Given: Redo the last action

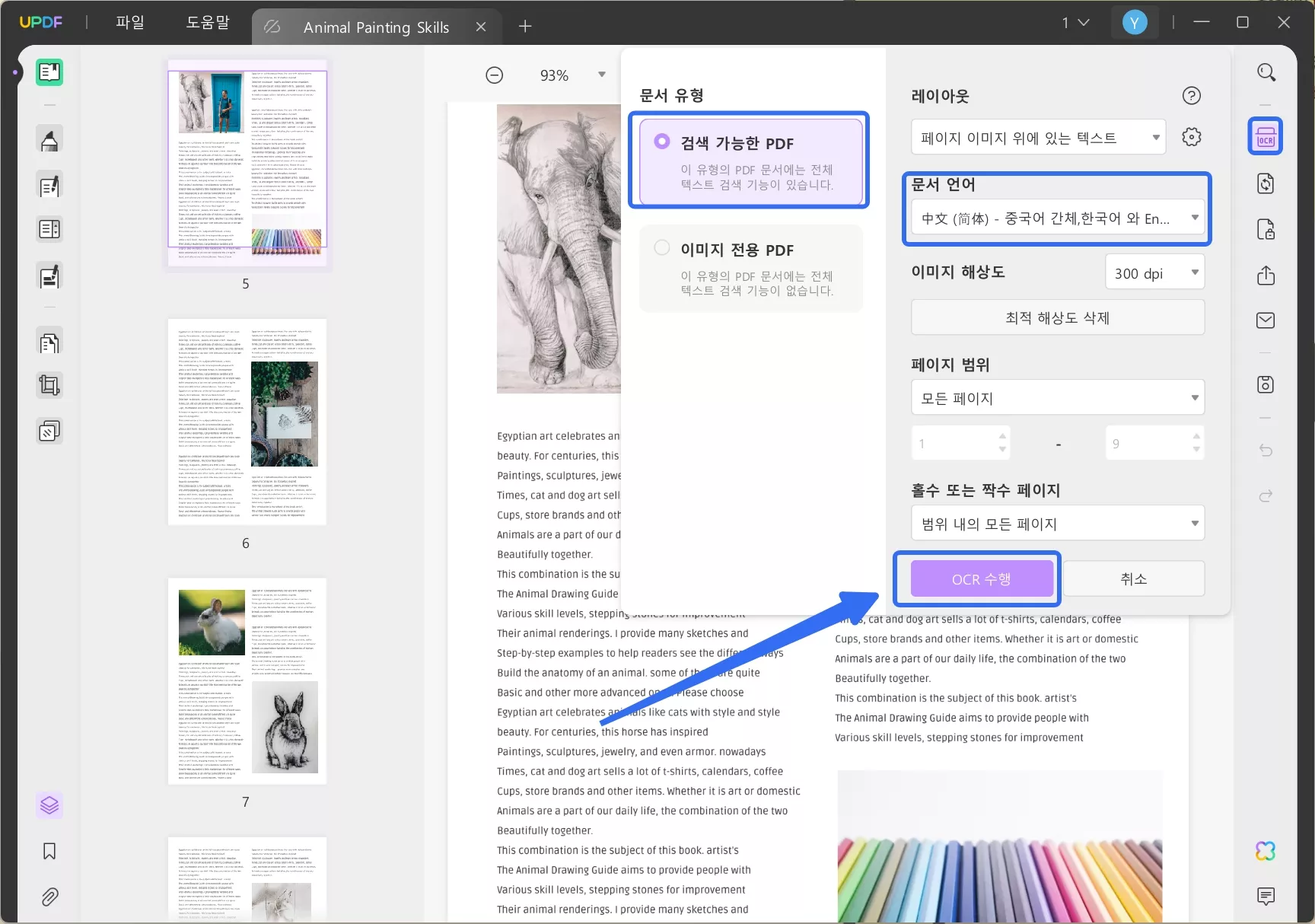Looking at the screenshot, I should [x=1266, y=496].
